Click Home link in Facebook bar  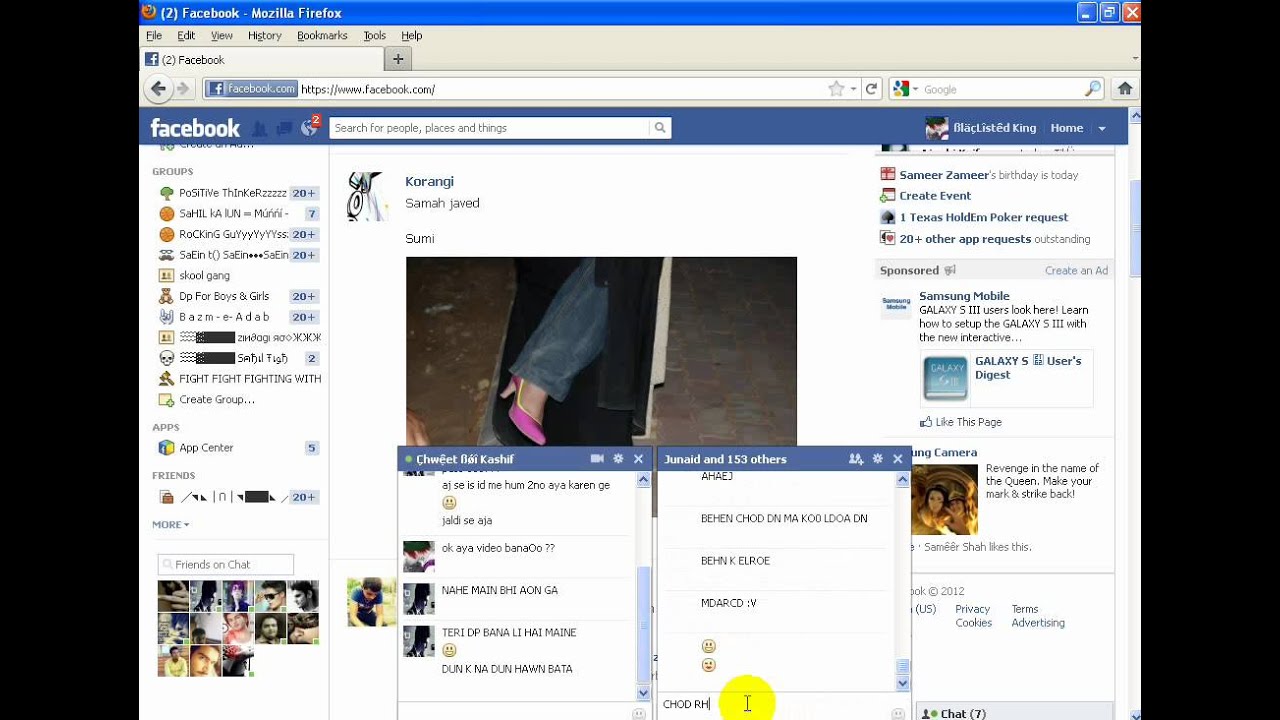pos(1067,128)
